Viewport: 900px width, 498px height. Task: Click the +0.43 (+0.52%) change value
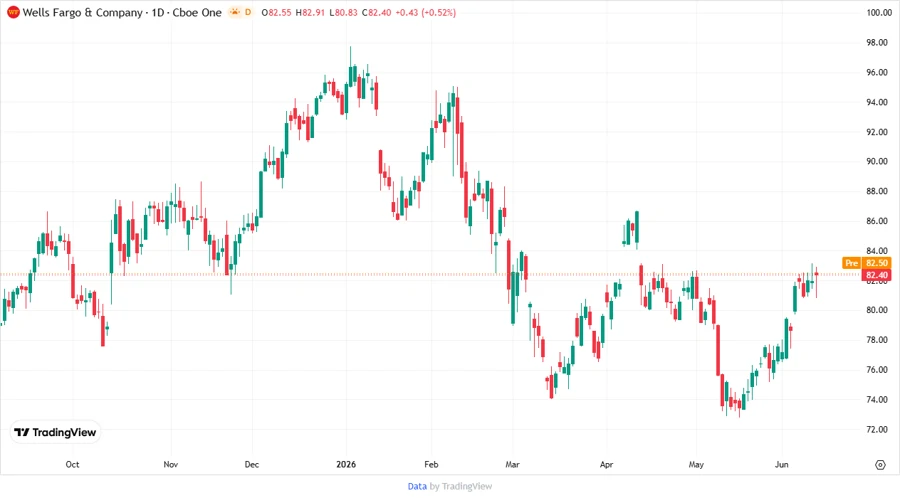426,13
